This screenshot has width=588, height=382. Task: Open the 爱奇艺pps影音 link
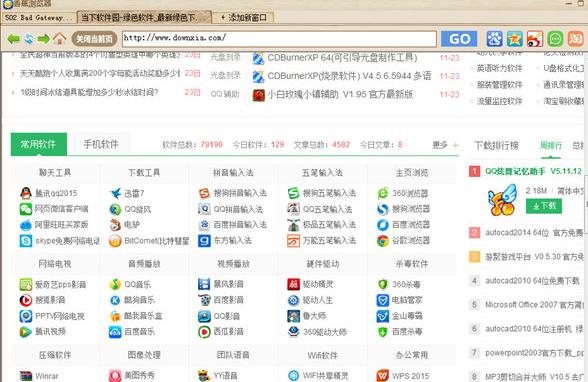(x=60, y=285)
